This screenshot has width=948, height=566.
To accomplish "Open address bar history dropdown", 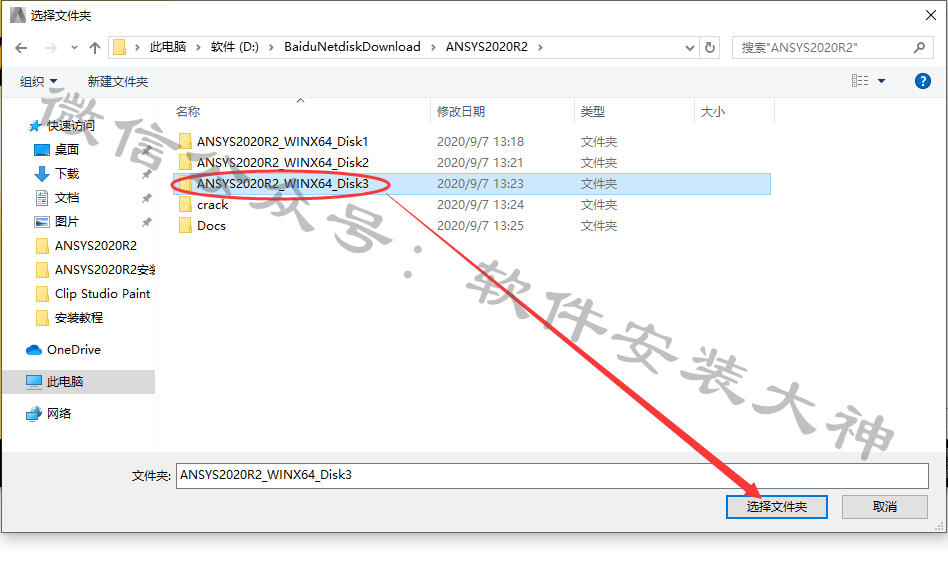I will 689,48.
